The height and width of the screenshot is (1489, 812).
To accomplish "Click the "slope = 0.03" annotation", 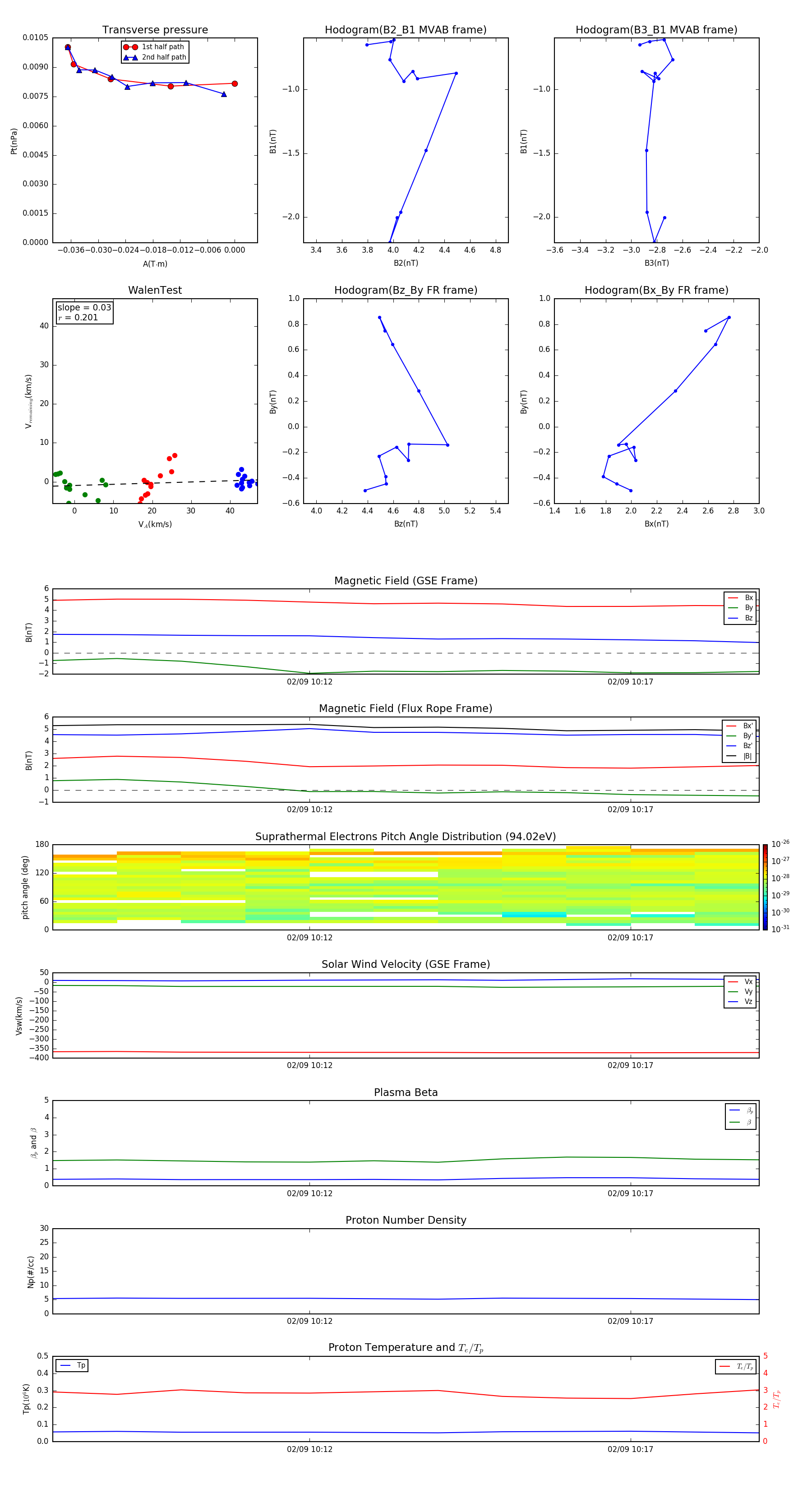I will pos(84,308).
